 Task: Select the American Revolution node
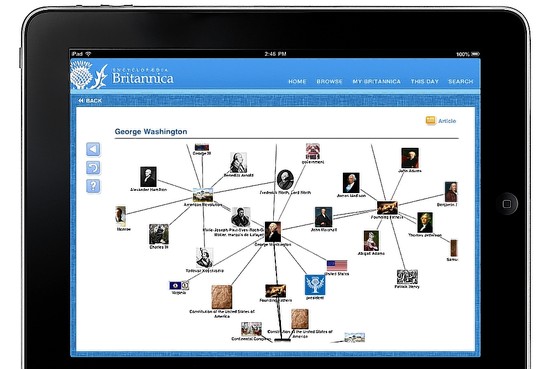(203, 195)
